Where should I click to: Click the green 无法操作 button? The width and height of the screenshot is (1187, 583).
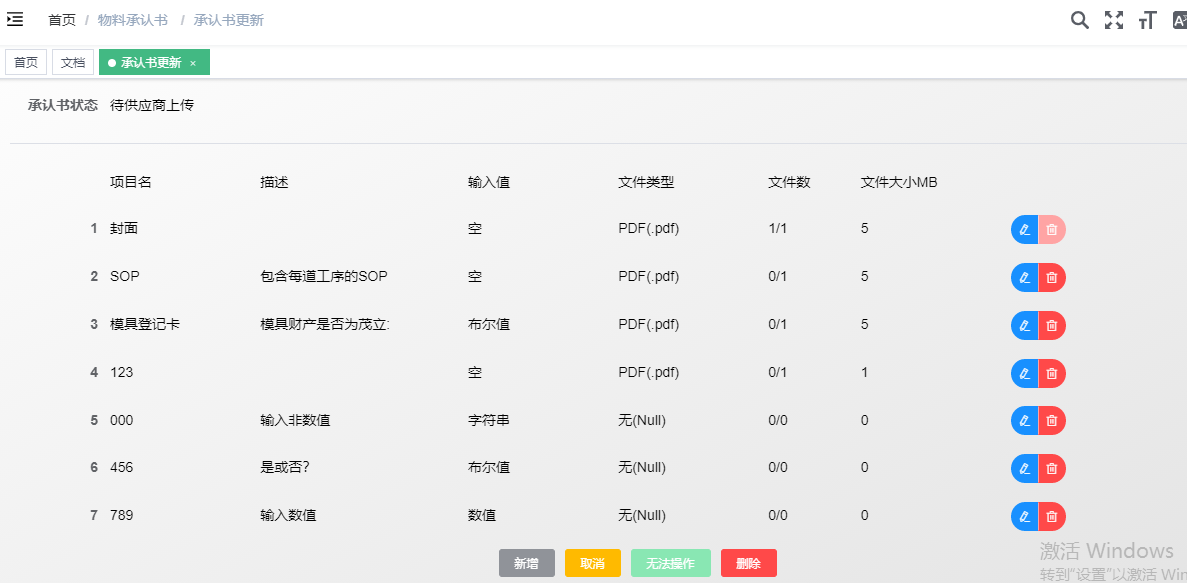tap(670, 563)
